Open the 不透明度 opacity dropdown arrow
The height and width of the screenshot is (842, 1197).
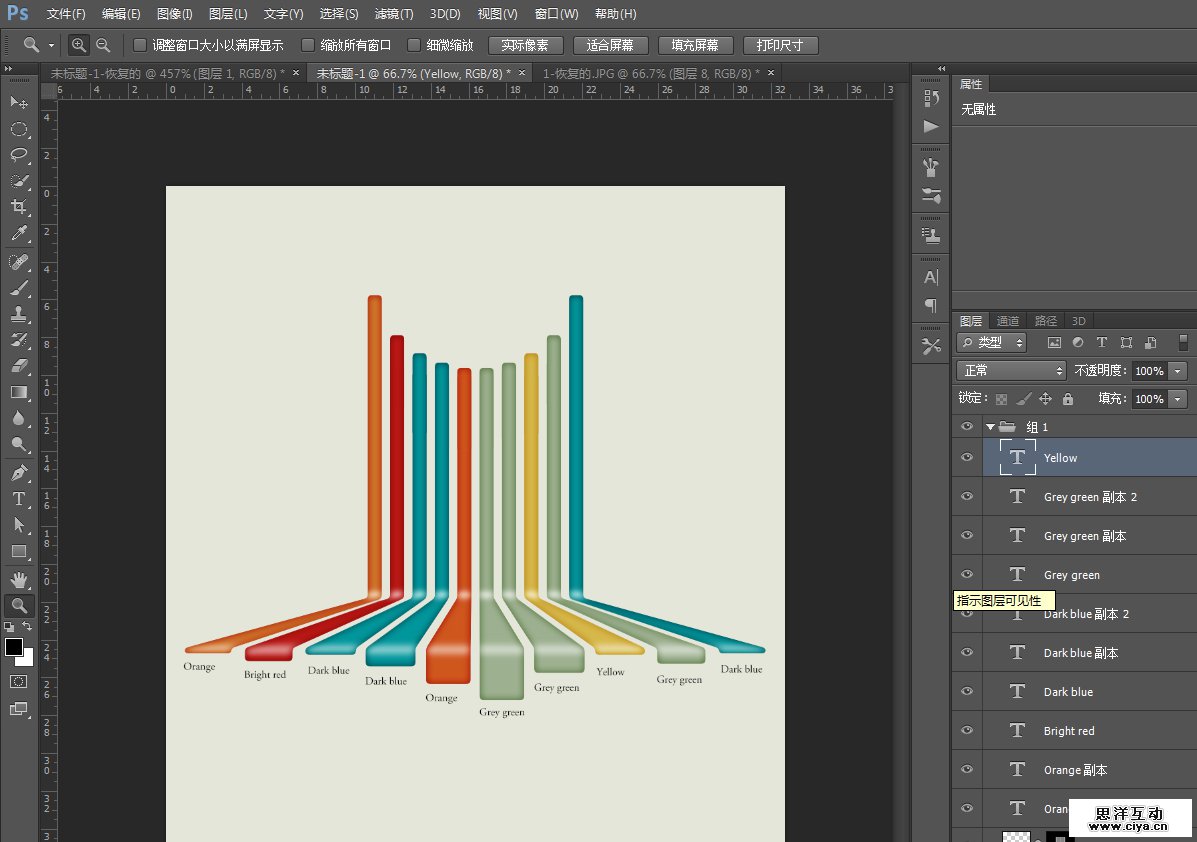coord(1177,371)
